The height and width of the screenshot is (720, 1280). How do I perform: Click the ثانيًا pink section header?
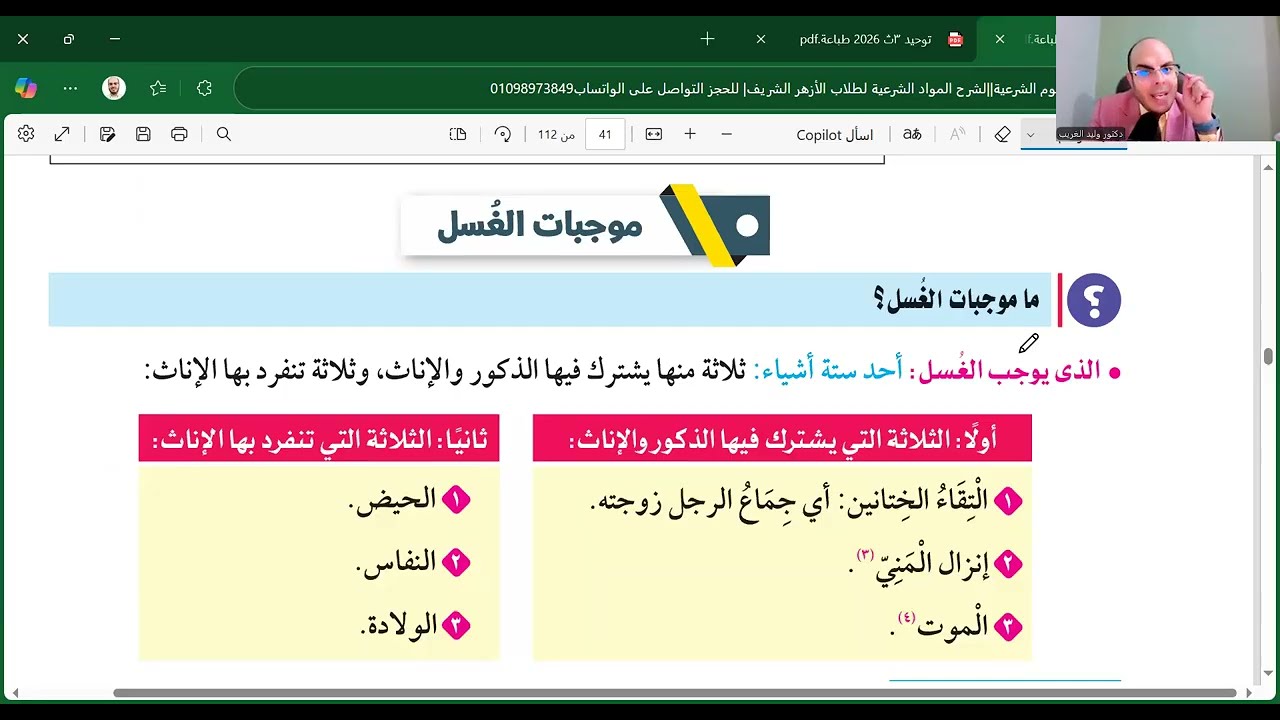click(x=319, y=438)
